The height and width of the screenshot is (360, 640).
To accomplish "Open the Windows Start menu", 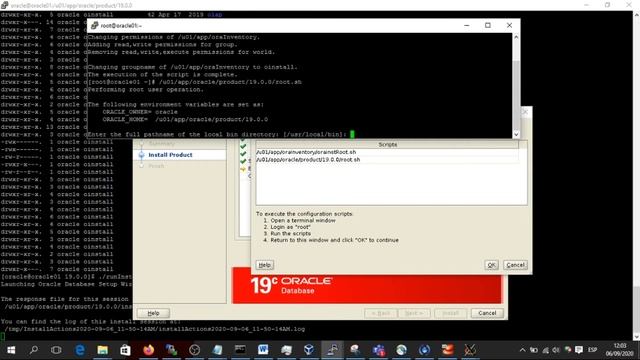I will click(11, 350).
